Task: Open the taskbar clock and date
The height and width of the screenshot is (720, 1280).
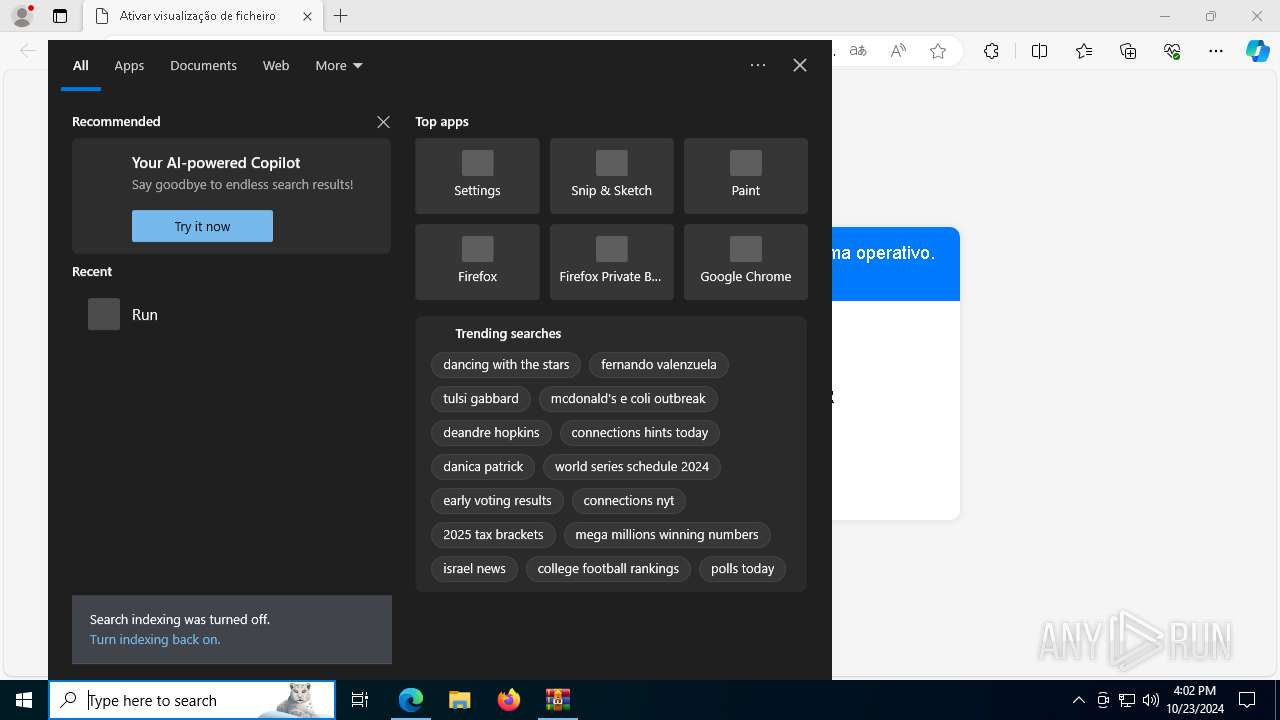Action: (1195, 700)
